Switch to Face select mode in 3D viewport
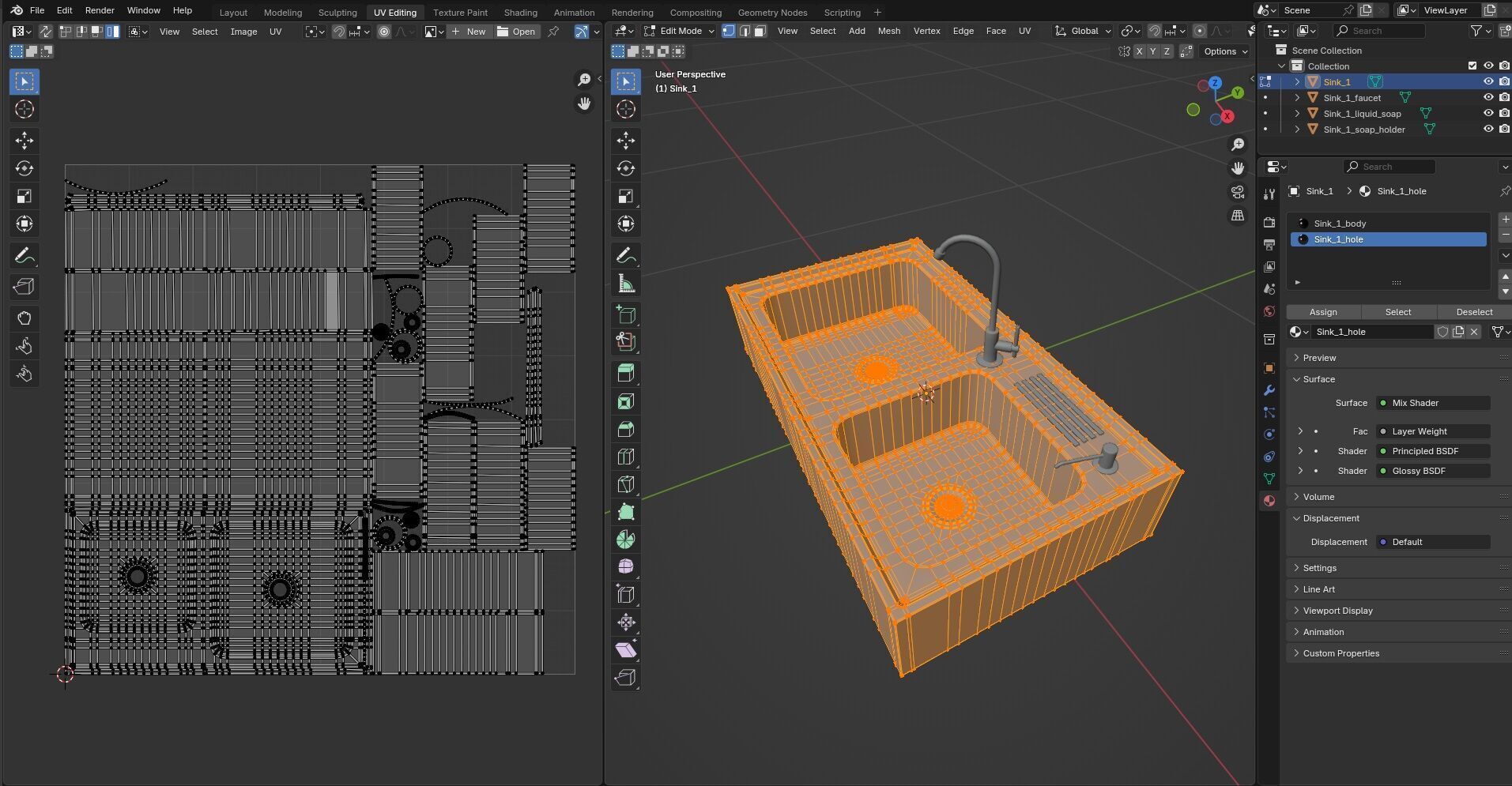 click(x=760, y=31)
